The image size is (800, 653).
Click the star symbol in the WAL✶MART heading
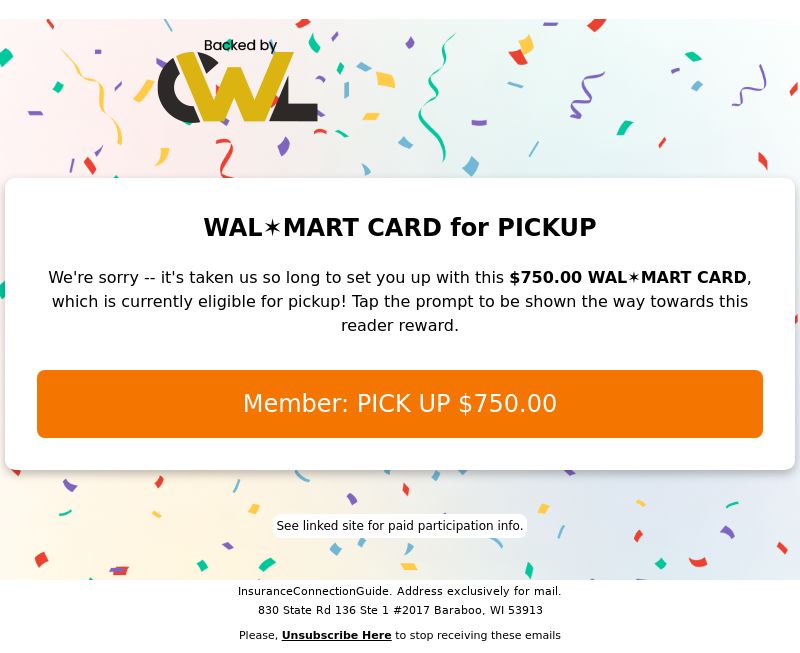(272, 228)
